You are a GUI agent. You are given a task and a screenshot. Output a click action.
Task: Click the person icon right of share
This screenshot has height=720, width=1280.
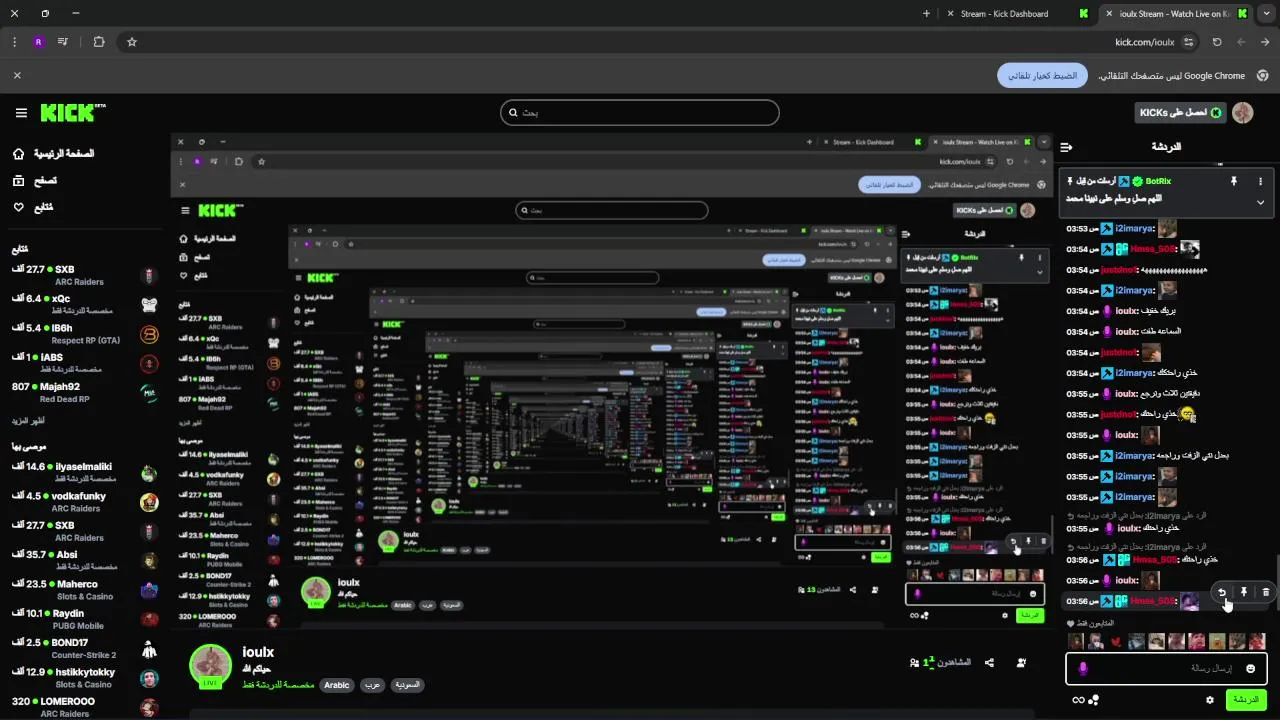click(1021, 662)
